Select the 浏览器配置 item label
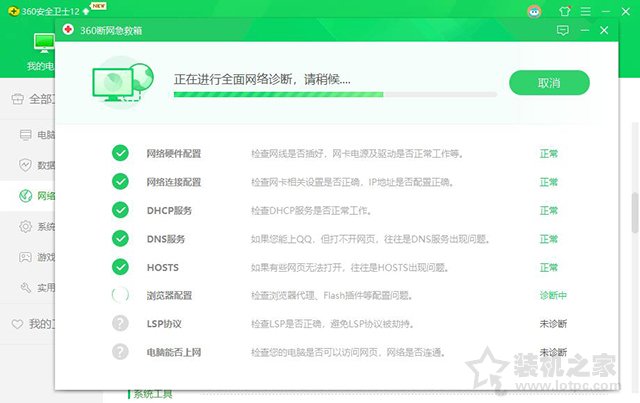 tap(169, 296)
